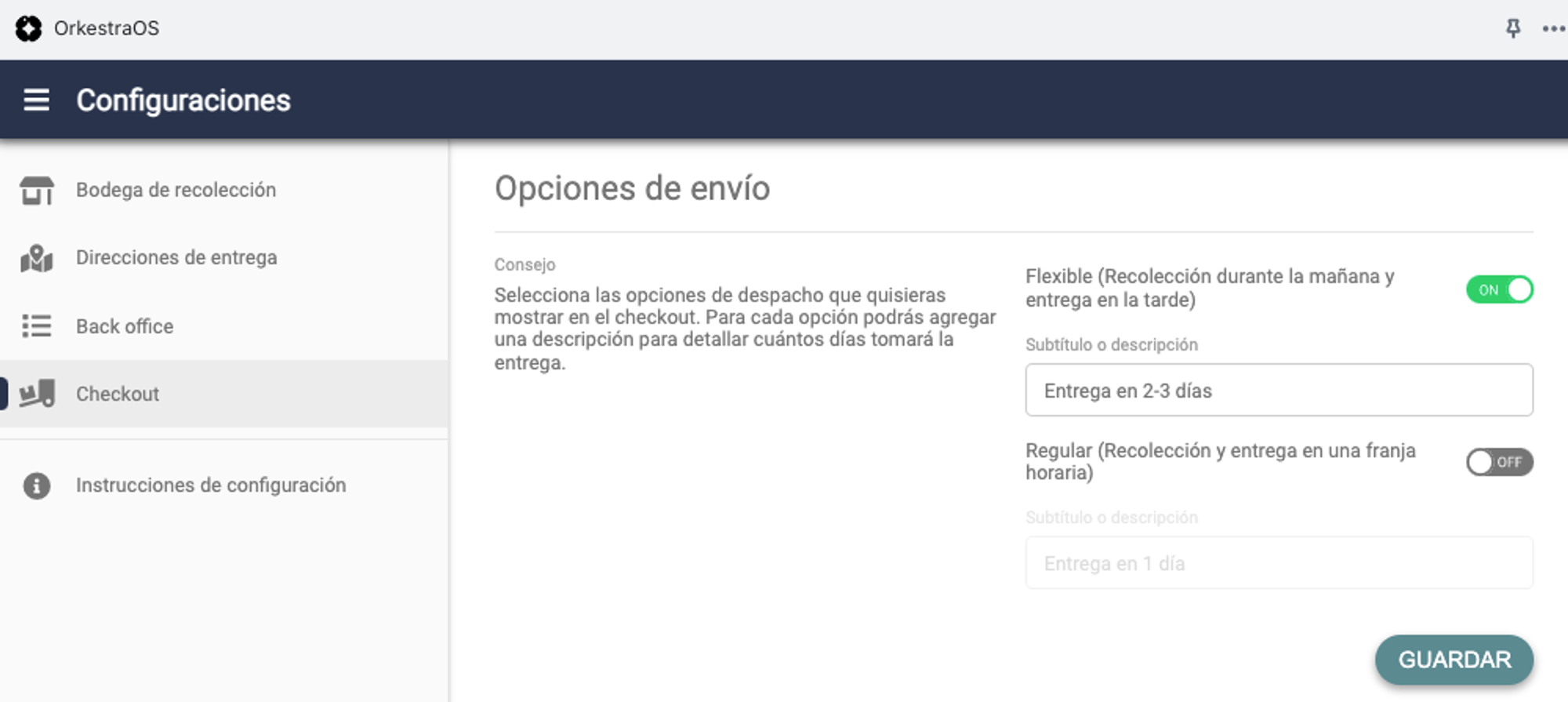
Task: Open the three-dot more options menu
Action: coord(1552,28)
